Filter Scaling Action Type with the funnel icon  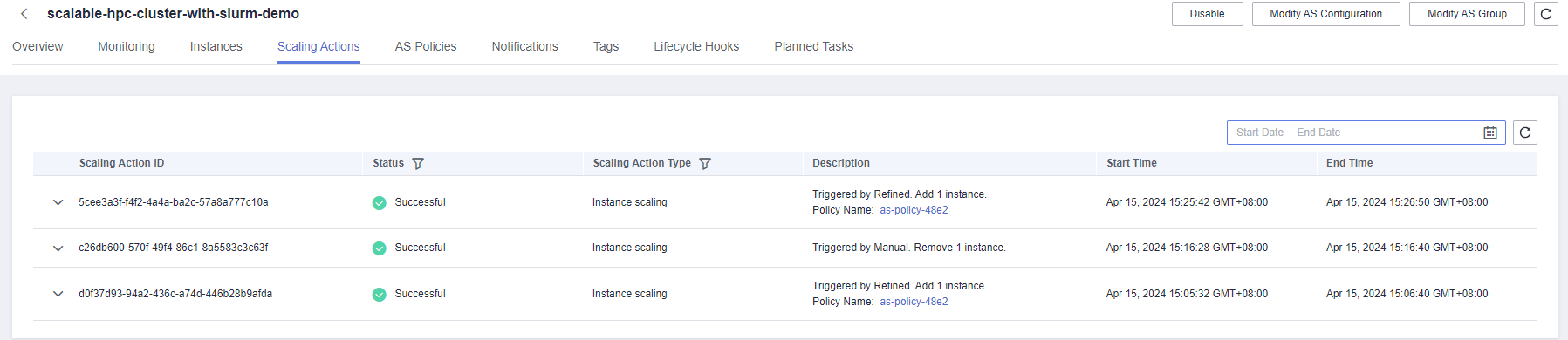point(705,163)
